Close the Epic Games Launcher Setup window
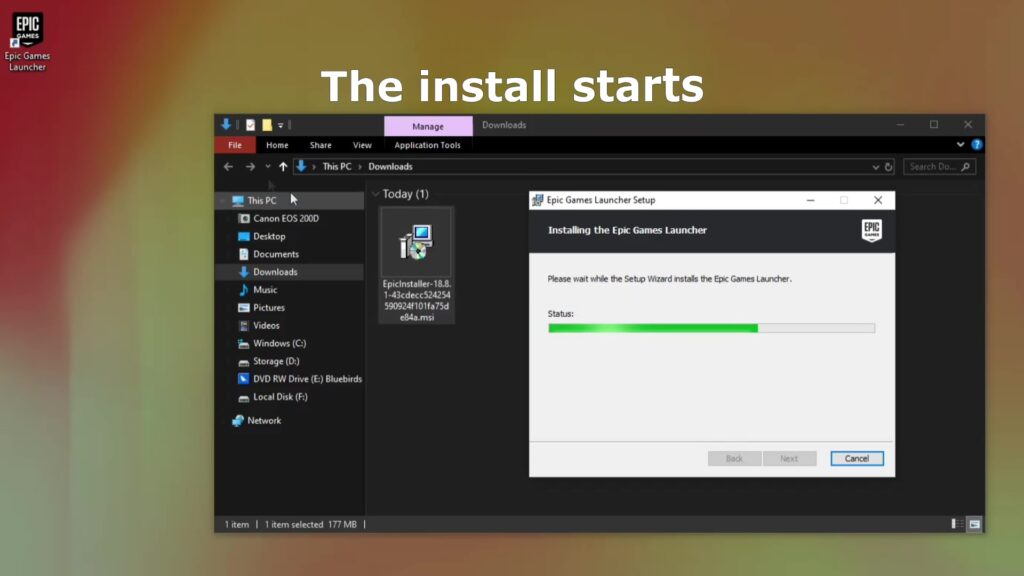Viewport: 1024px width, 576px height. (878, 200)
